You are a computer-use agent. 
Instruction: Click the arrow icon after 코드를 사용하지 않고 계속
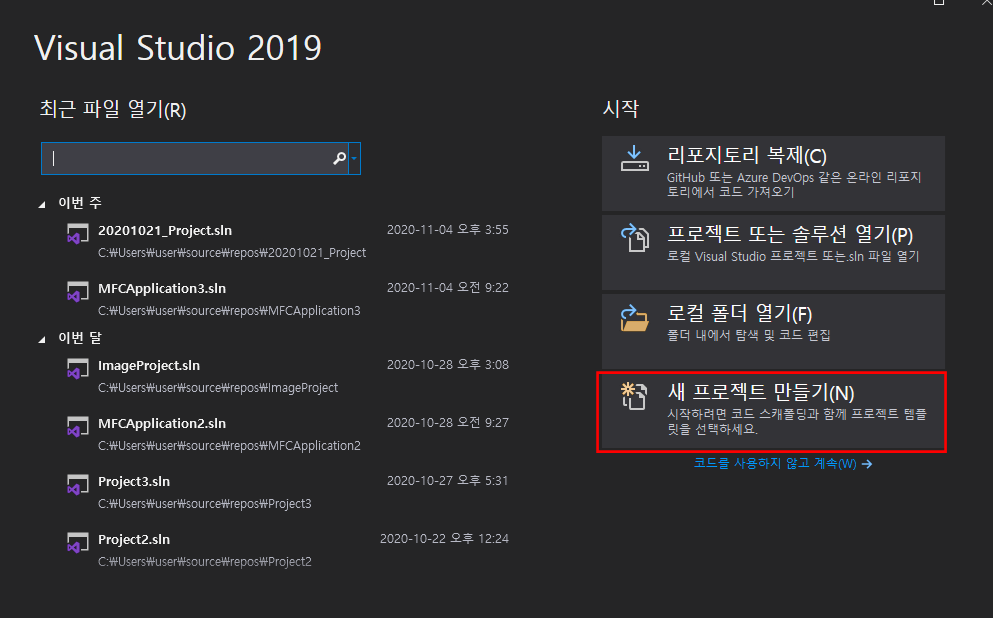coord(867,464)
